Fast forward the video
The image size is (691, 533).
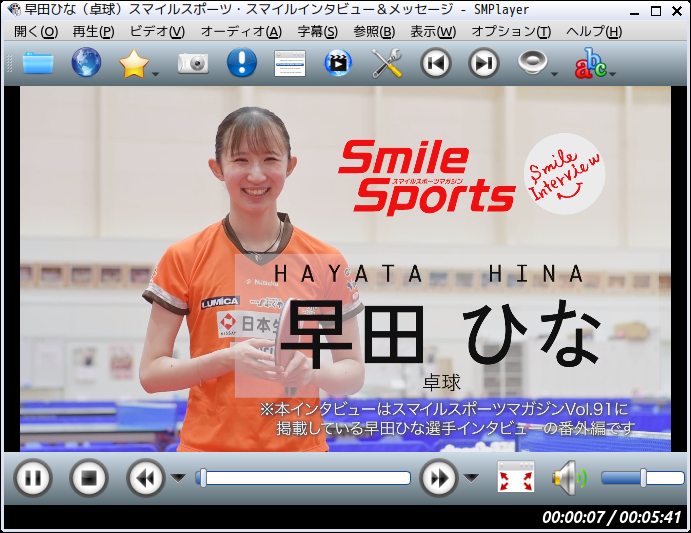439,478
